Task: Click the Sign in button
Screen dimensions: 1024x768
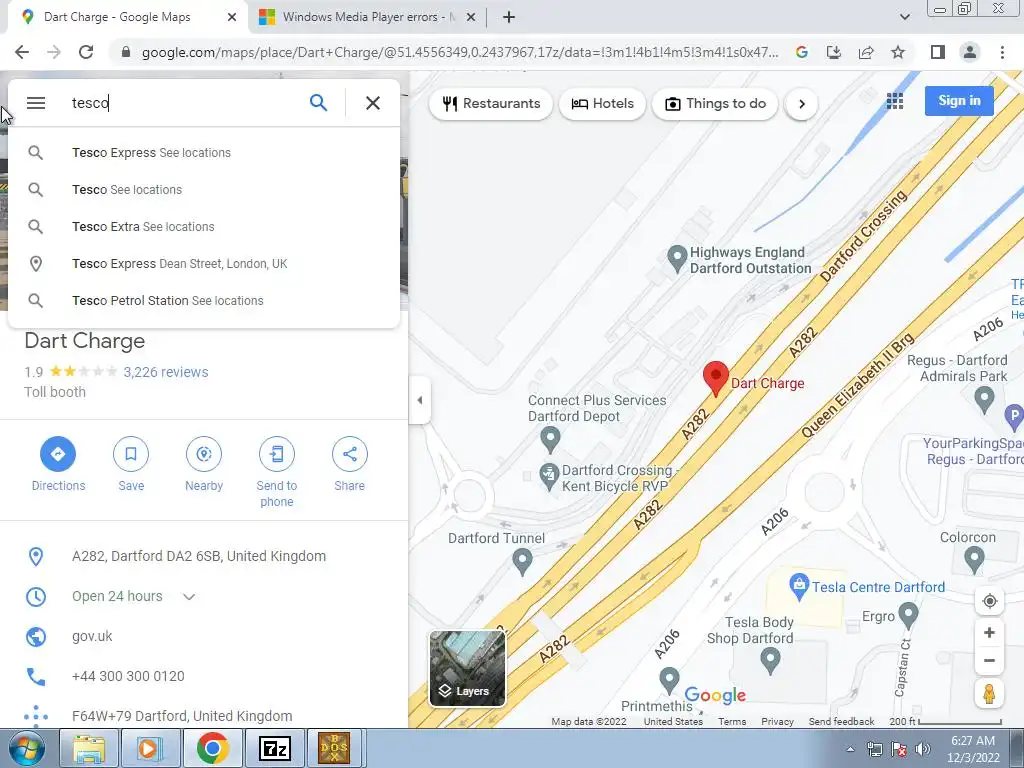Action: coord(959,101)
